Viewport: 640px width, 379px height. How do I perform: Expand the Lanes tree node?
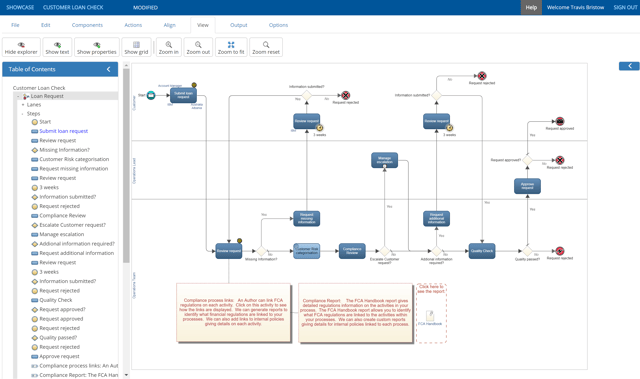click(23, 105)
